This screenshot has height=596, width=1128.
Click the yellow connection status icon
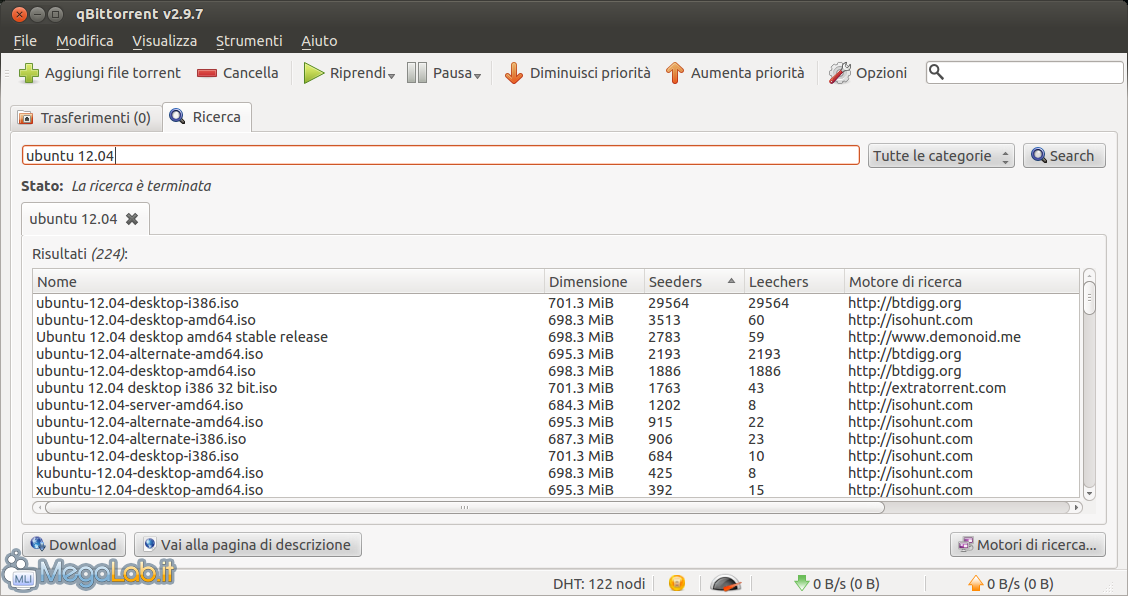pyautogui.click(x=677, y=583)
